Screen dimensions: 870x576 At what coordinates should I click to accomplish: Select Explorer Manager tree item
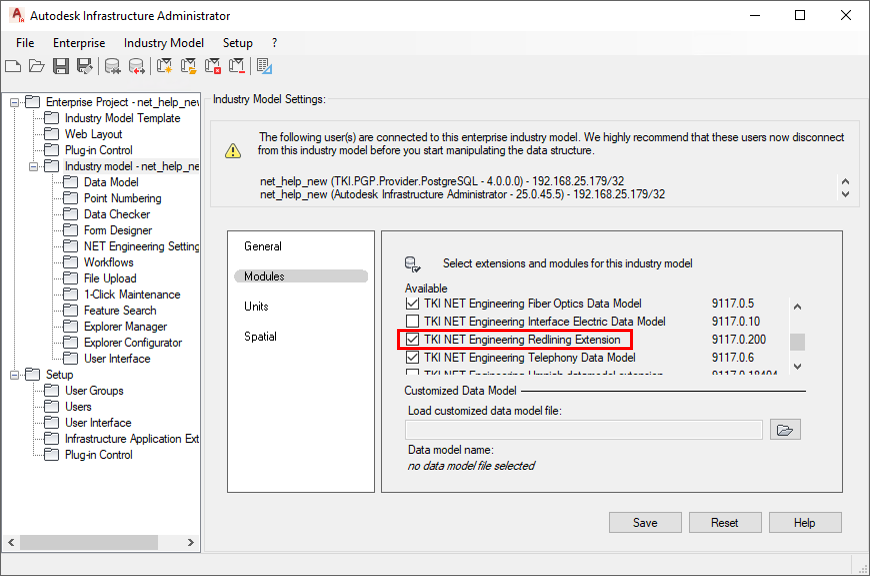(x=125, y=327)
